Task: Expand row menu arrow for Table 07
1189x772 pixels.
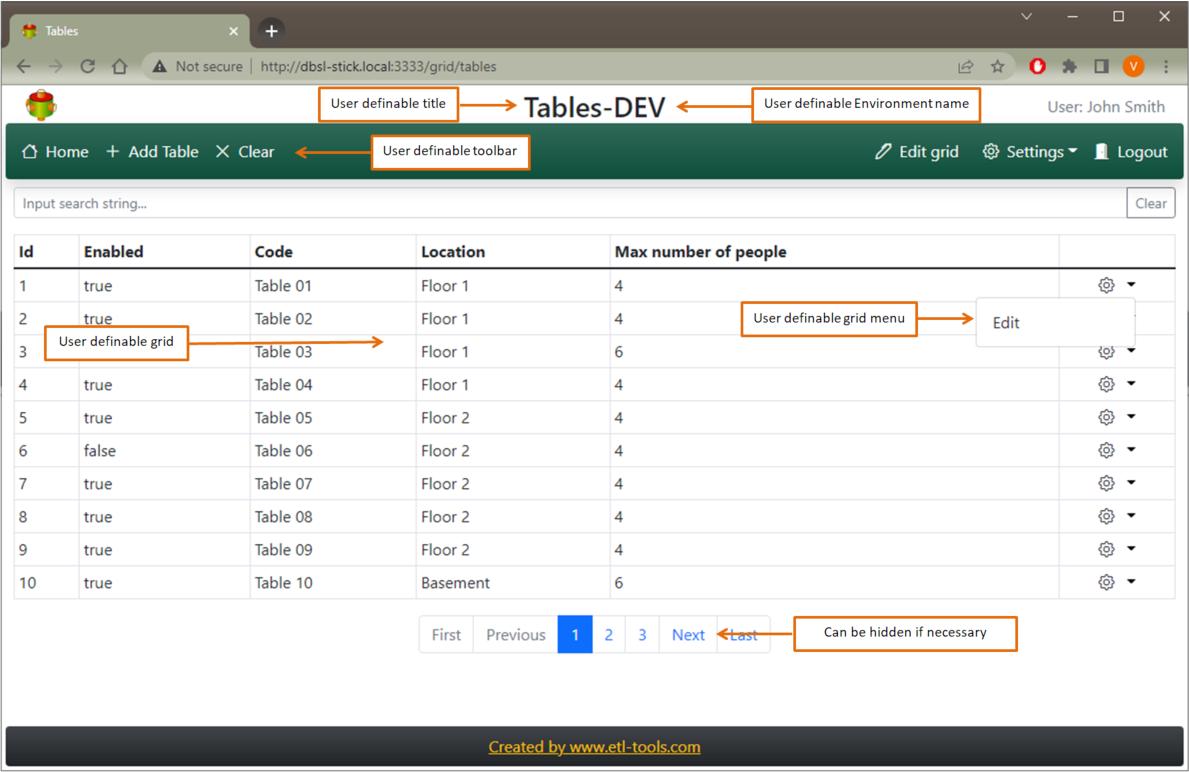Action: coord(1131,482)
